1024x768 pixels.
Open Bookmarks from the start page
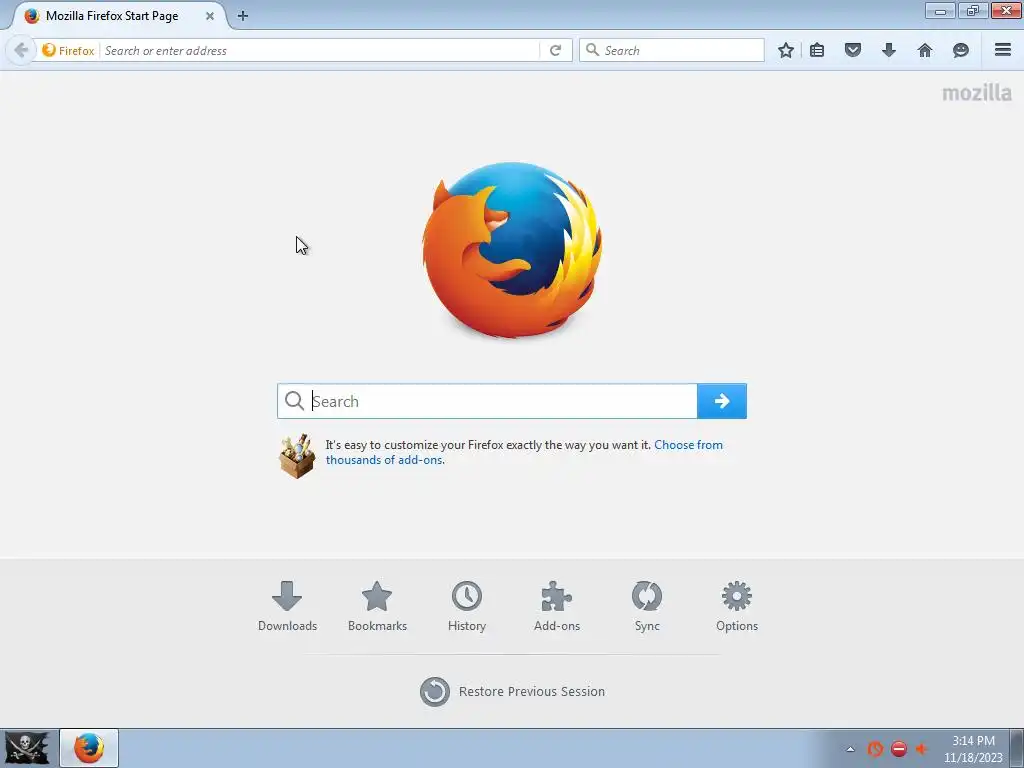tap(377, 607)
